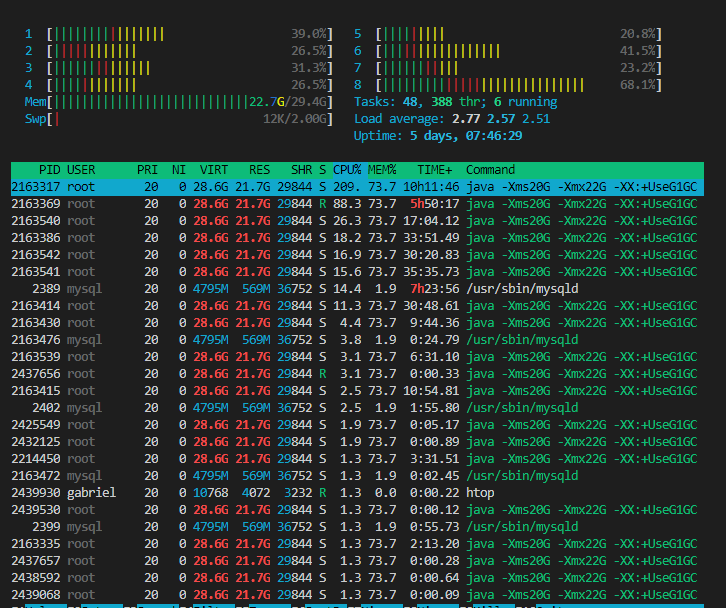Sort by the RES column header
The width and height of the screenshot is (726, 608).
pos(259,170)
